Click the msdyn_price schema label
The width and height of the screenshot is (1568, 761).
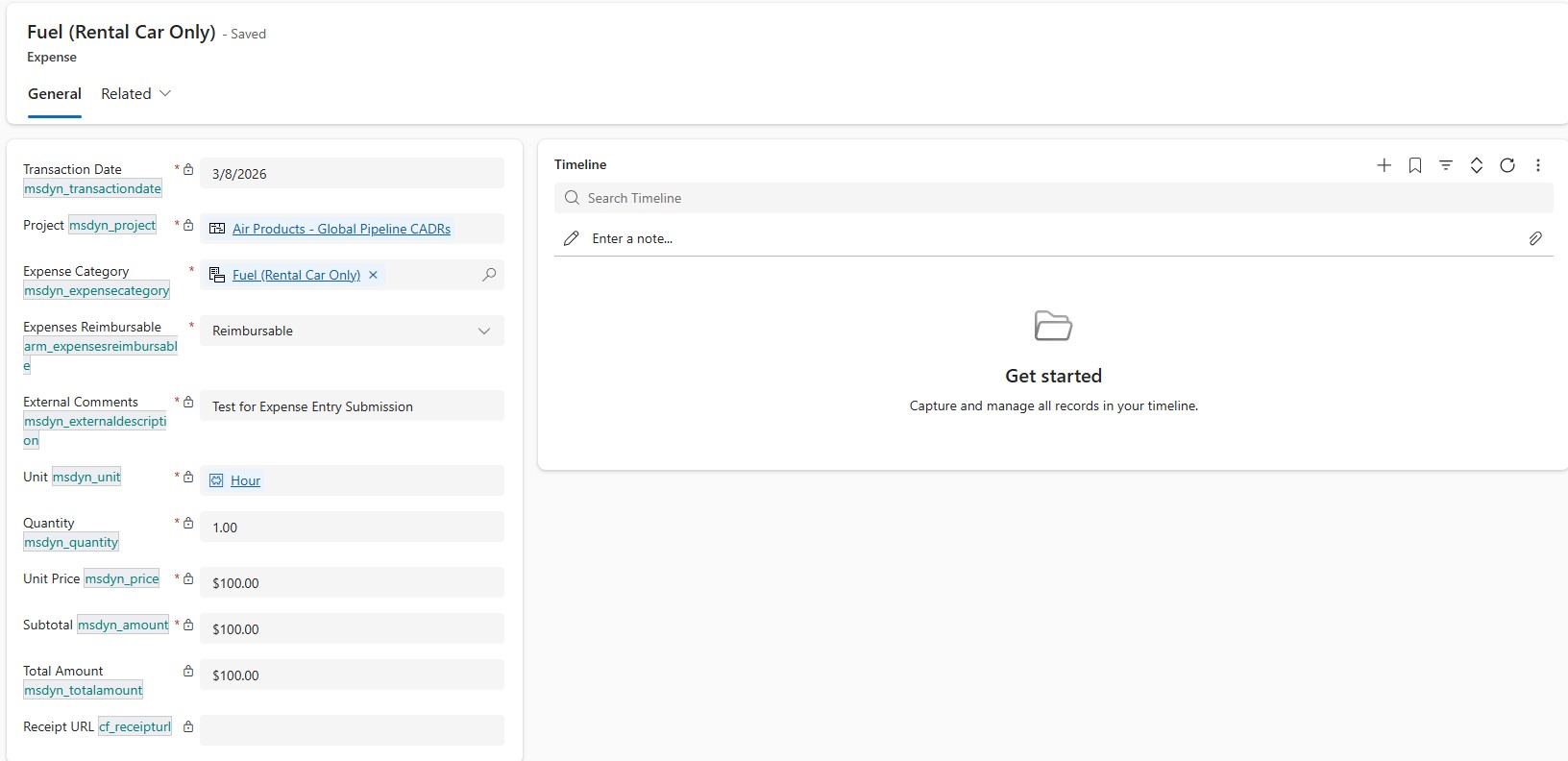pyautogui.click(x=122, y=578)
